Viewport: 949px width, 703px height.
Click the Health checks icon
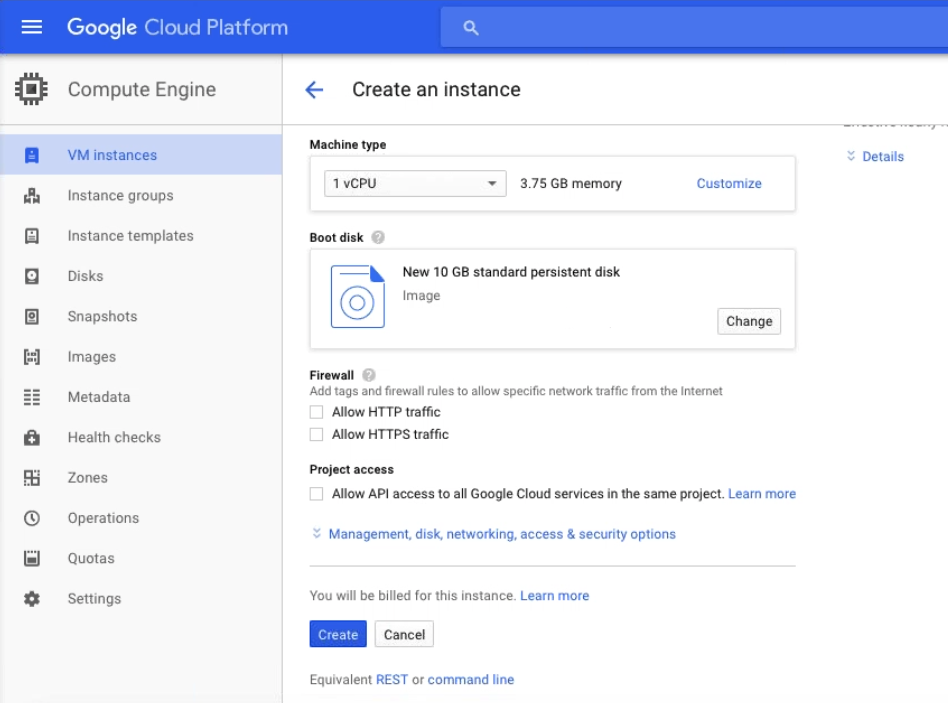(x=31, y=437)
